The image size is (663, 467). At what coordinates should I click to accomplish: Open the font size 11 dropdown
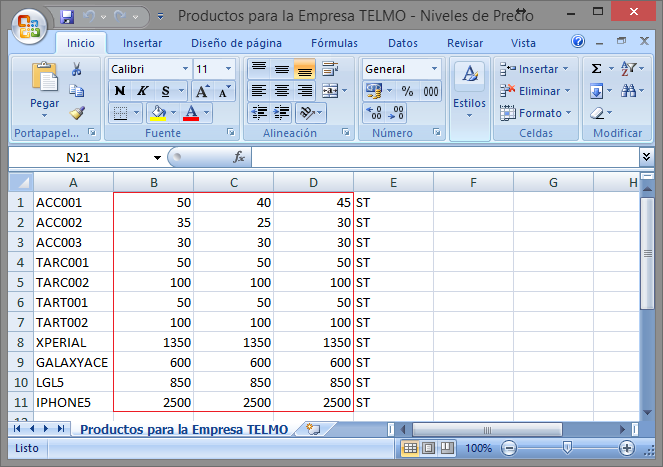pos(228,69)
